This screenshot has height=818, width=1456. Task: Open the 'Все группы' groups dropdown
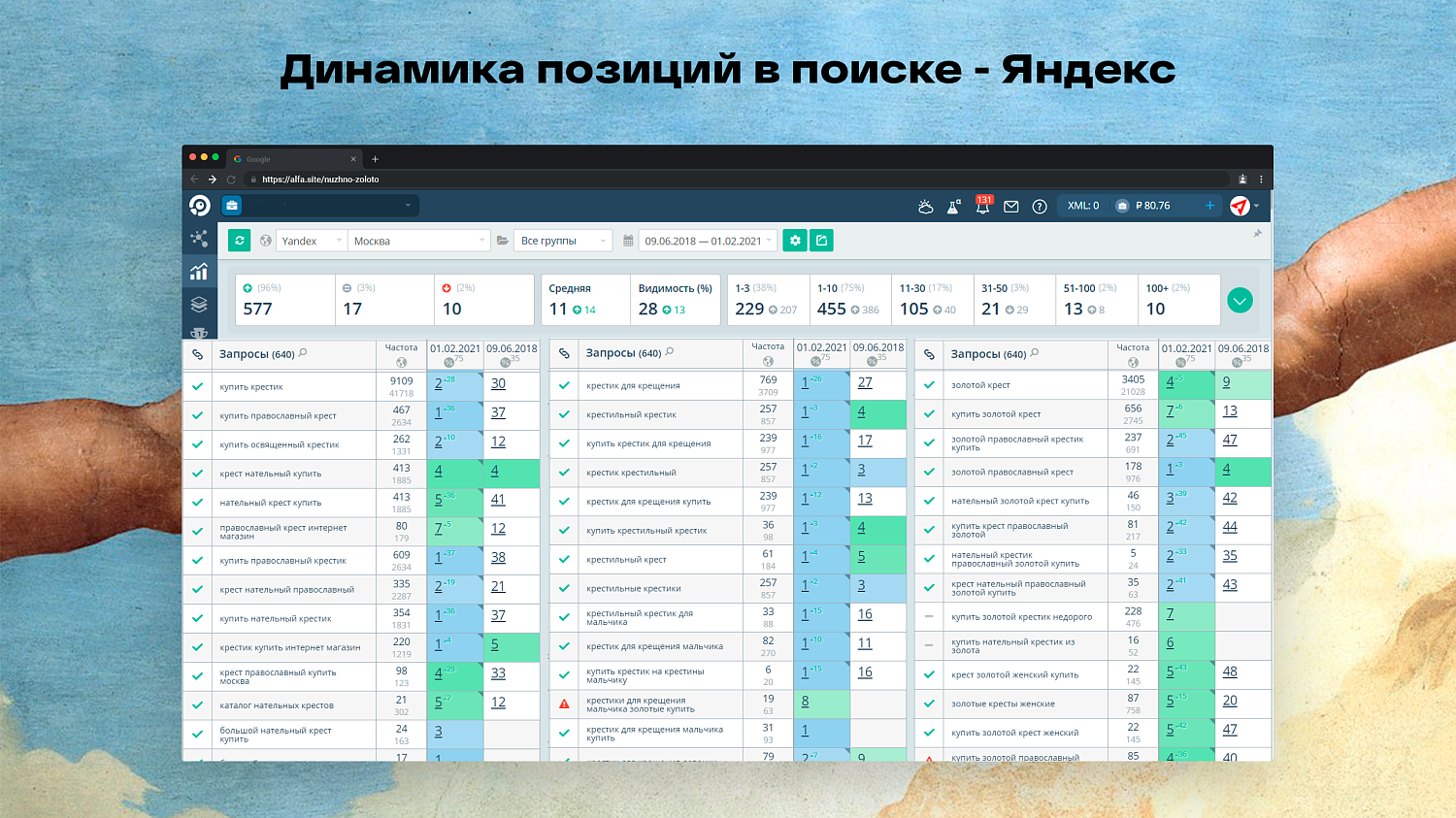point(563,240)
